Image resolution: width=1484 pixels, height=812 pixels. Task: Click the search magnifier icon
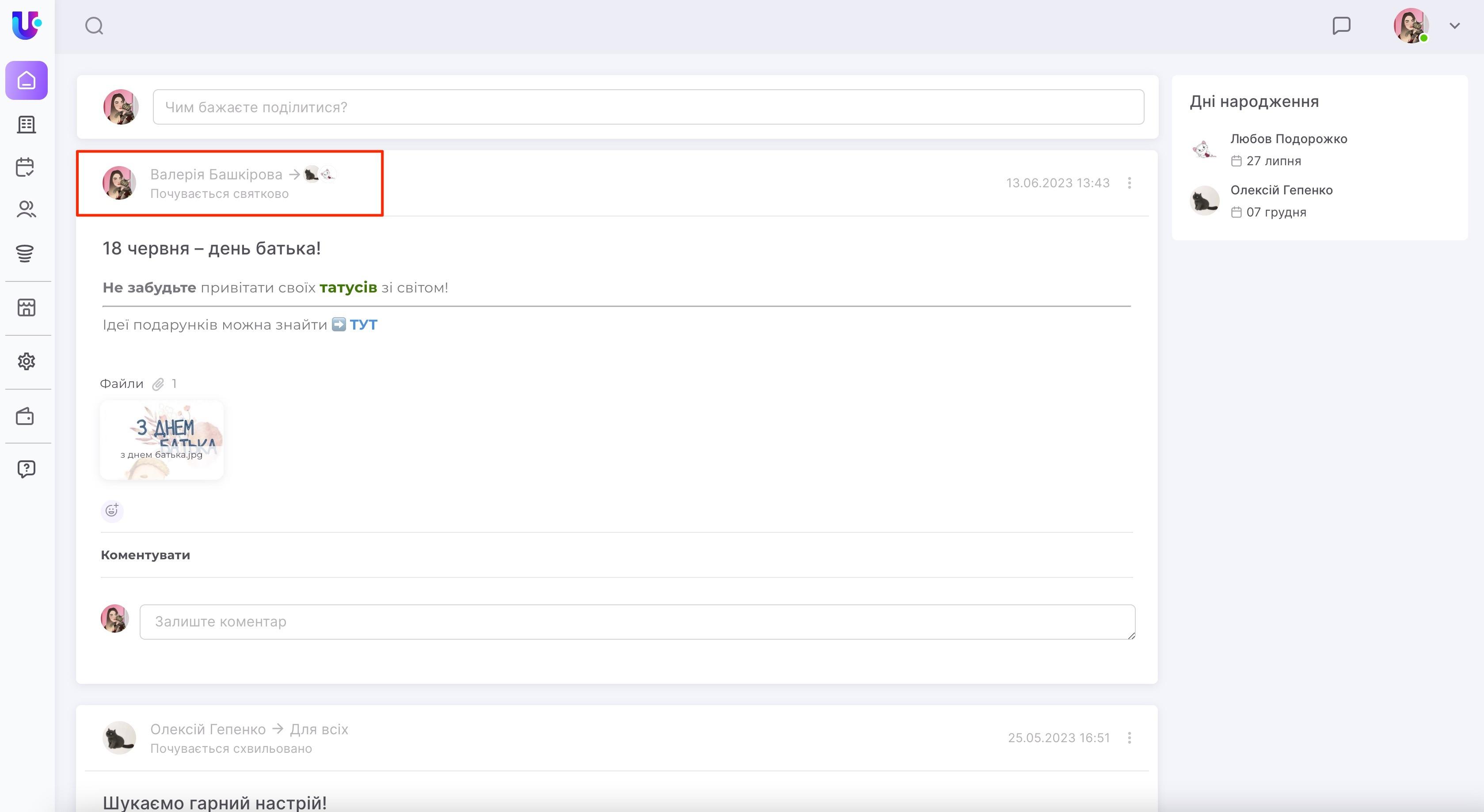pyautogui.click(x=95, y=26)
